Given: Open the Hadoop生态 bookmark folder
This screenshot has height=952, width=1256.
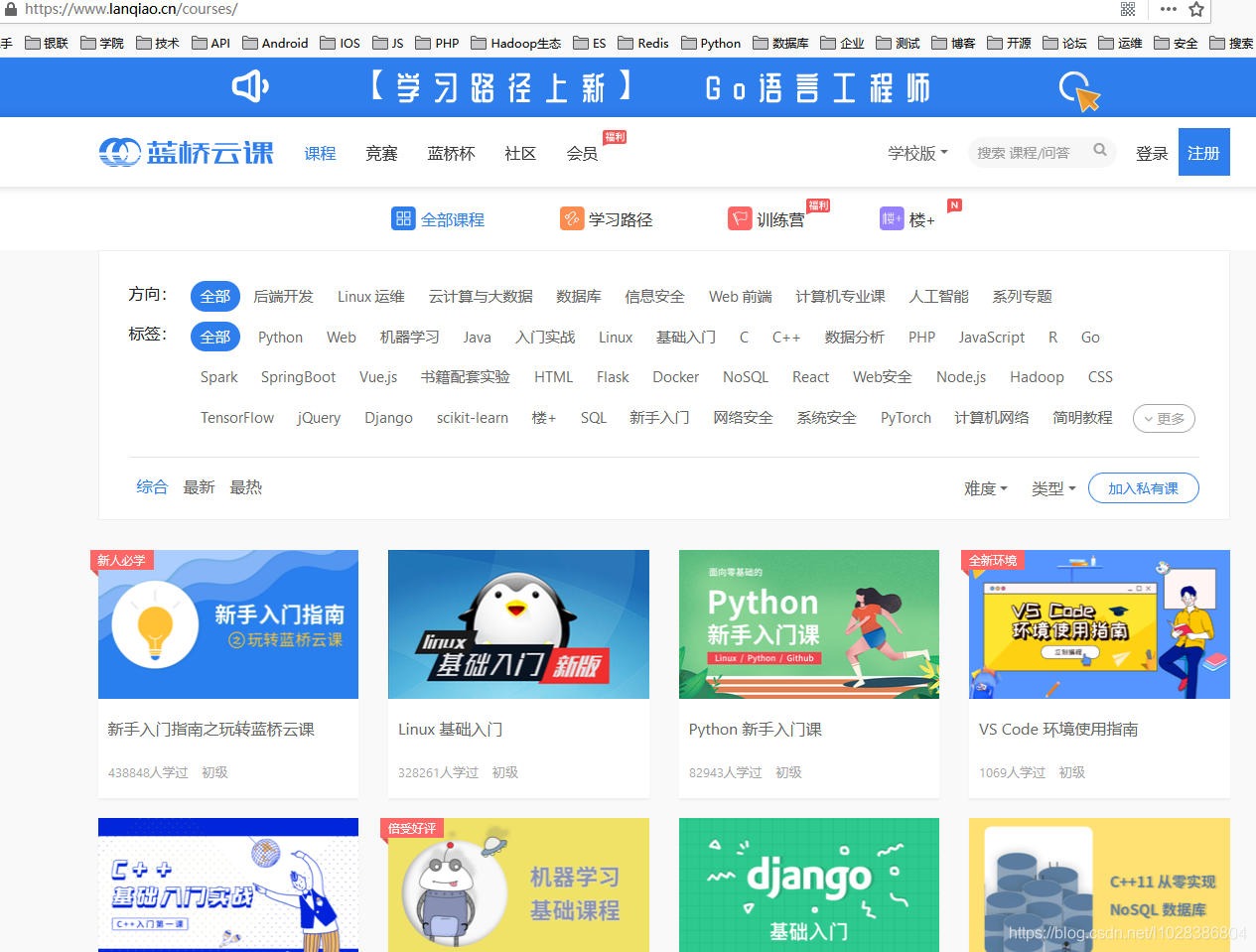Looking at the screenshot, I should point(516,43).
